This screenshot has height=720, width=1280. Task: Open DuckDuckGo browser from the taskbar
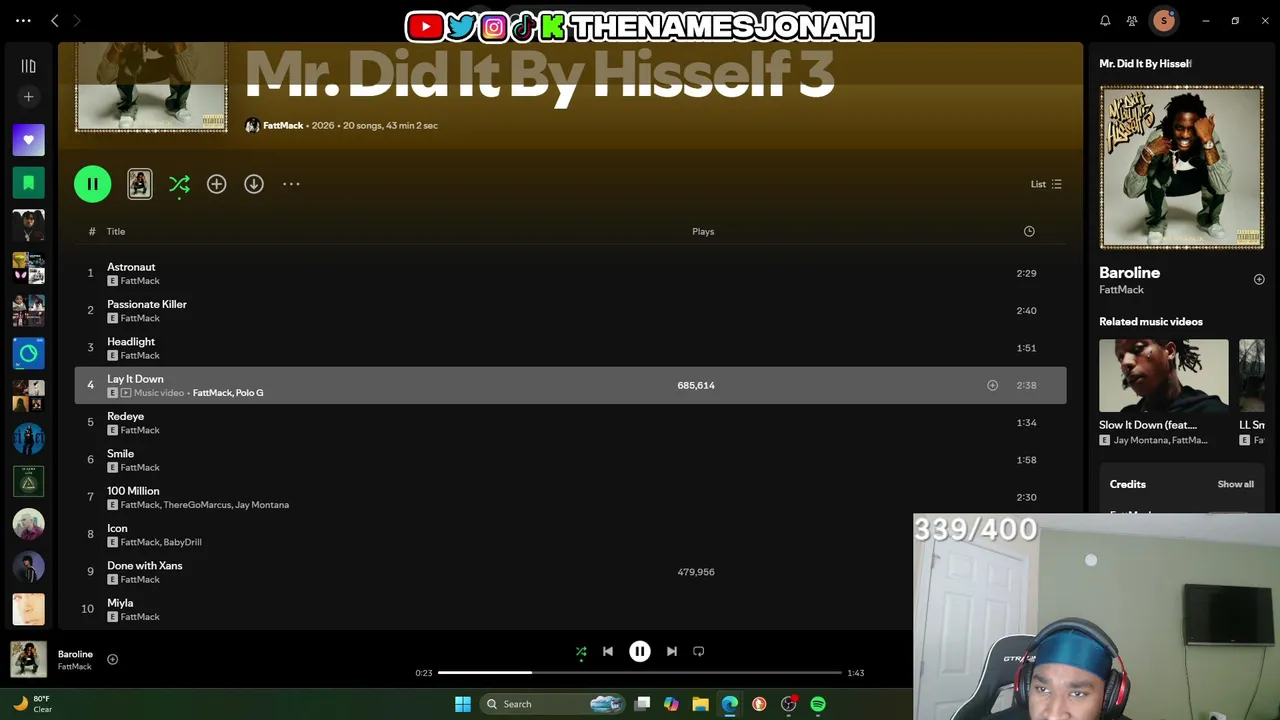759,704
